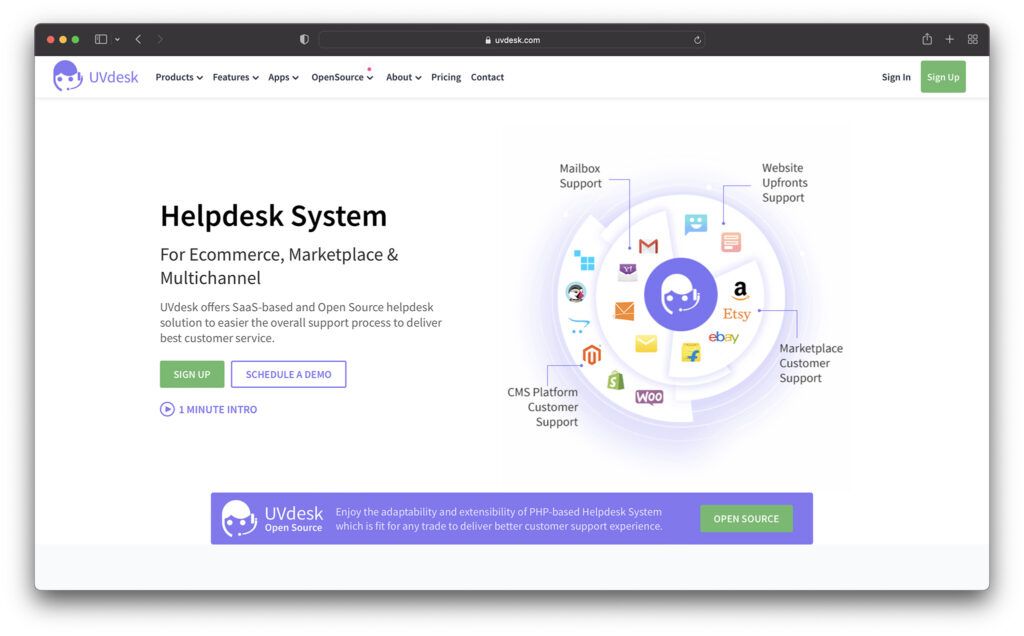Open the Pricing page from the navbar

446,77
